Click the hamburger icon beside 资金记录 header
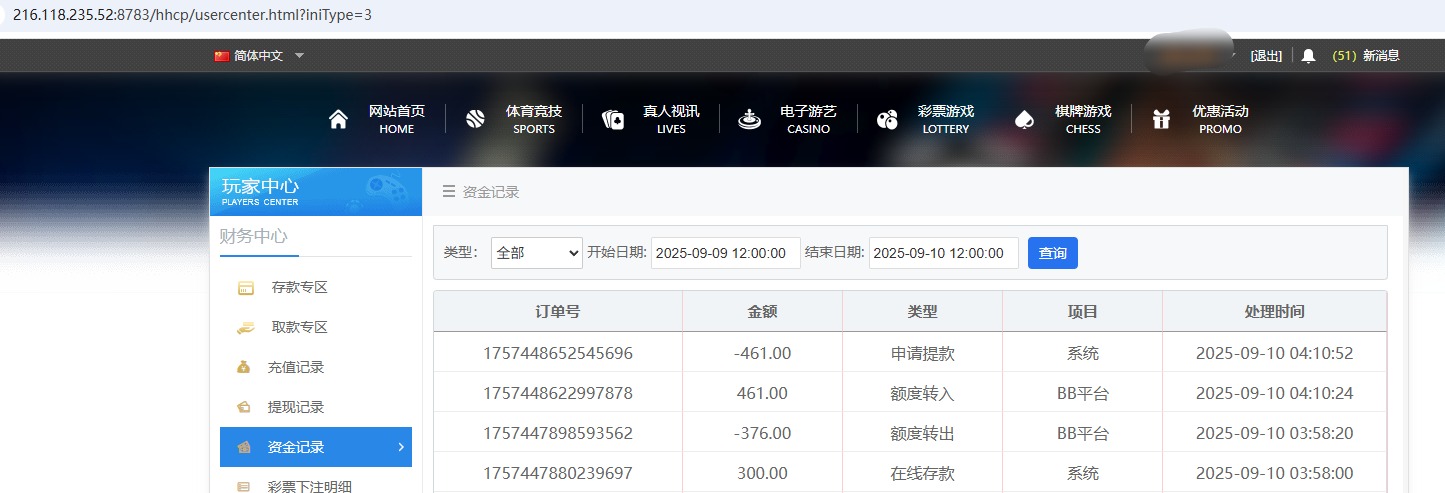The width and height of the screenshot is (1445, 493). pos(449,192)
